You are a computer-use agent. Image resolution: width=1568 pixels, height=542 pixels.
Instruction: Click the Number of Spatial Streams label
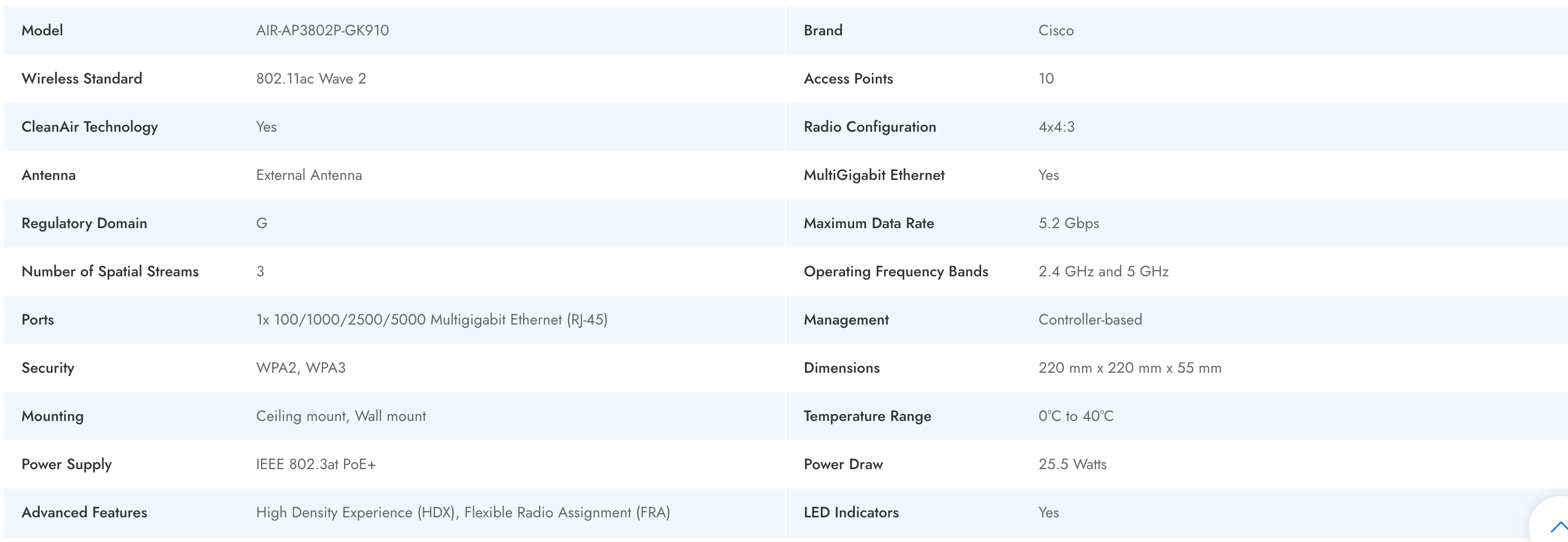(x=110, y=272)
